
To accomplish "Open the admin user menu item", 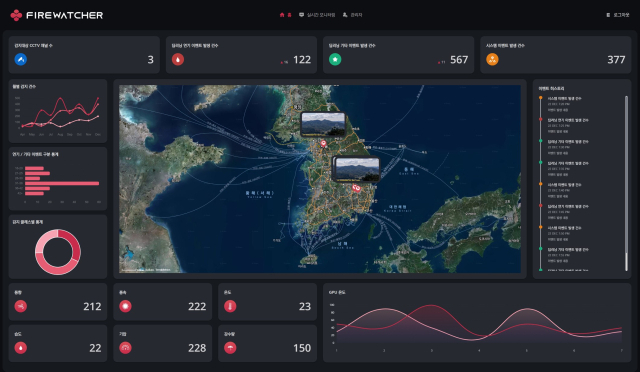I will pos(352,15).
